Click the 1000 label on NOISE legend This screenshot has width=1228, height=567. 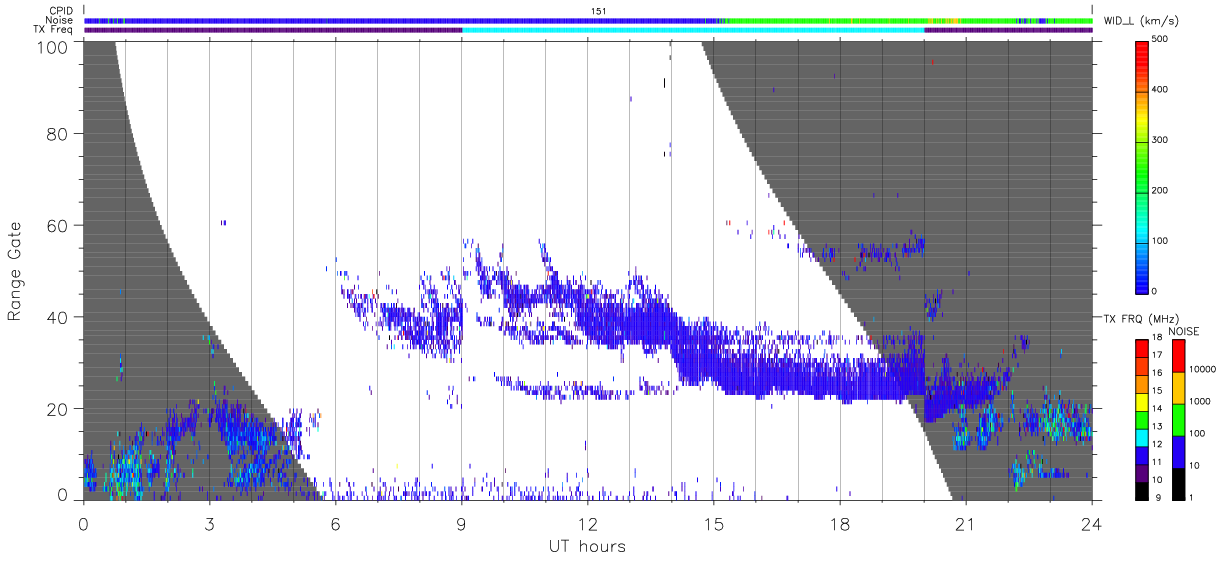pos(1201,402)
